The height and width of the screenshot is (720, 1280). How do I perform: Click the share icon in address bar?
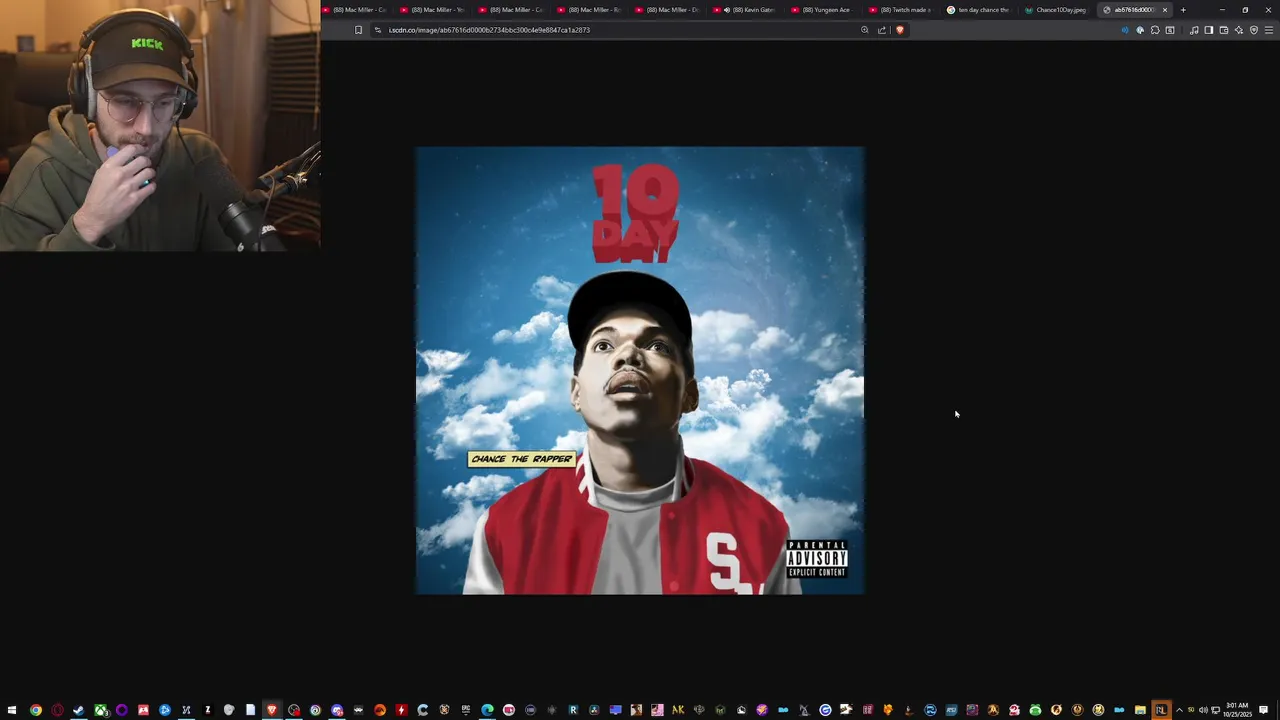coord(882,30)
